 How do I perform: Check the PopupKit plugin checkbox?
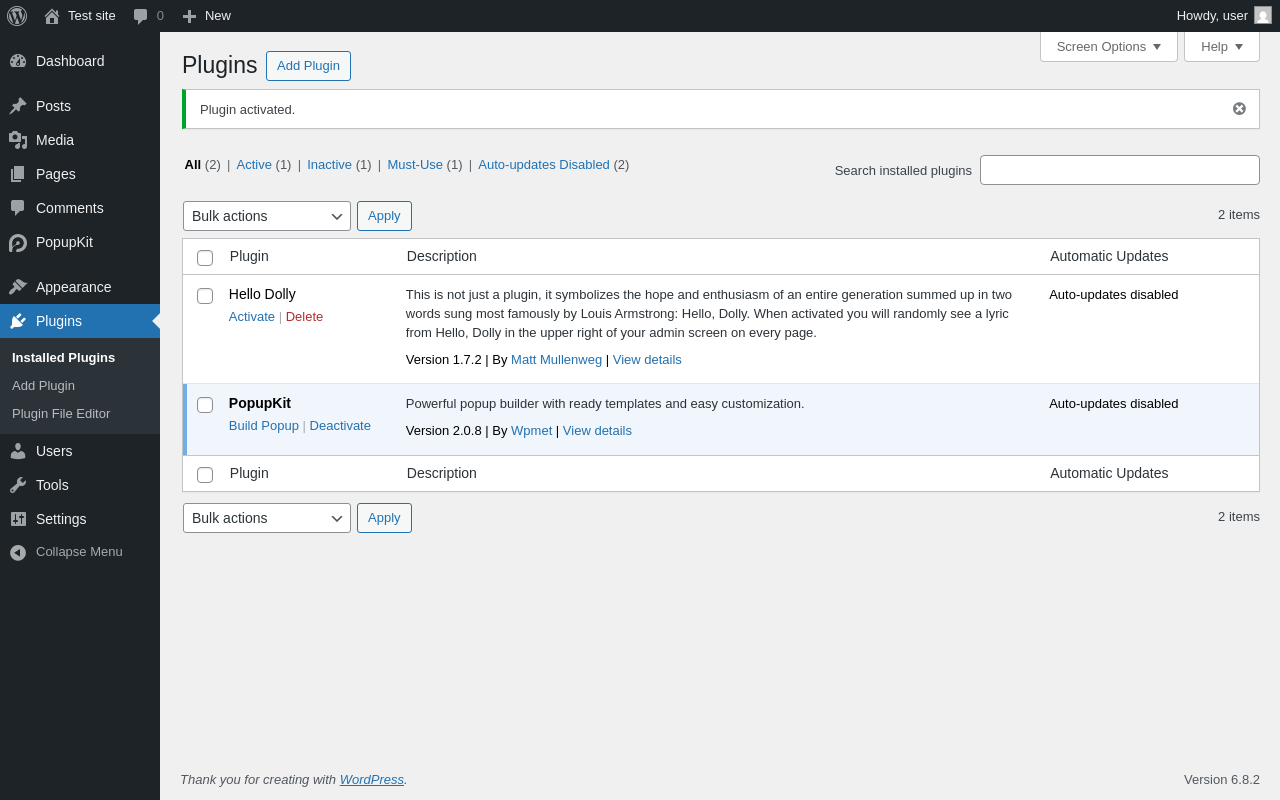(205, 405)
